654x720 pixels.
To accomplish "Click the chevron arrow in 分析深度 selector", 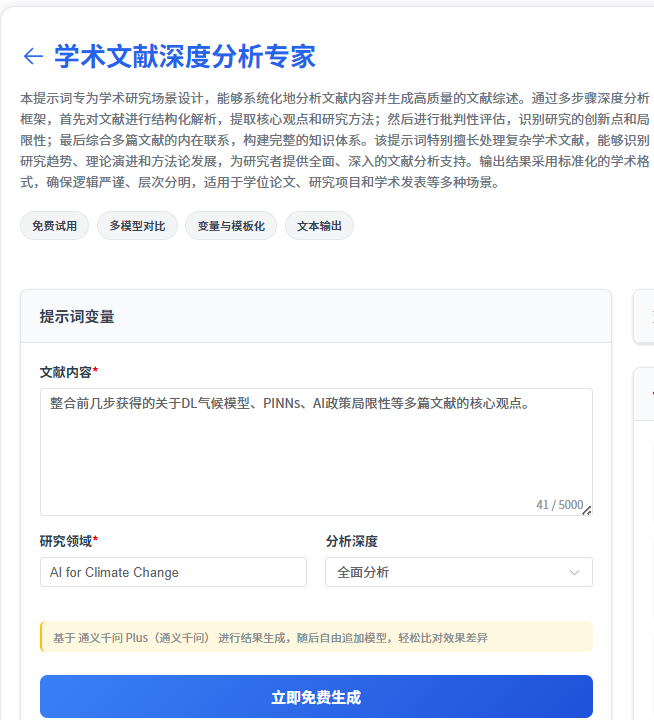I will 574,572.
